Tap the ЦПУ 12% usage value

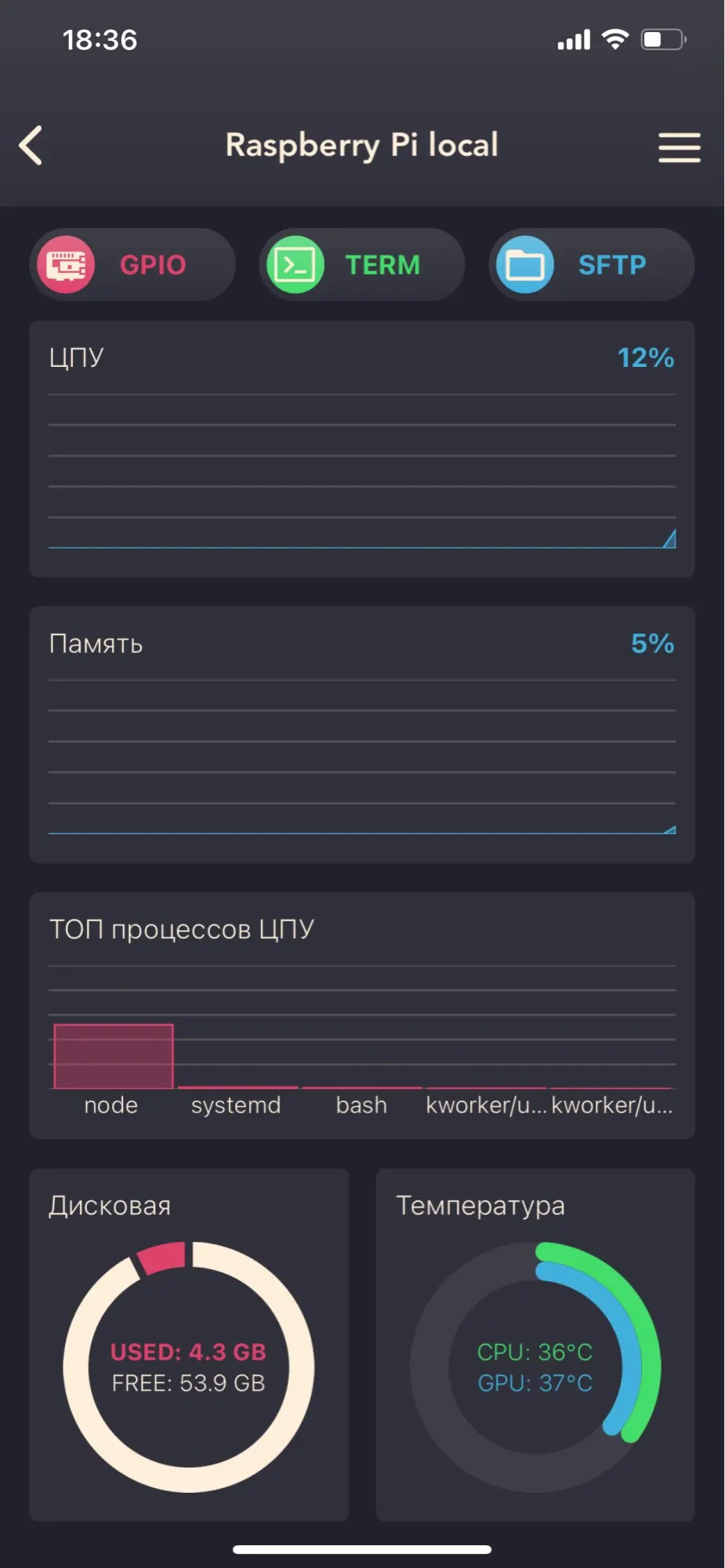click(x=645, y=358)
